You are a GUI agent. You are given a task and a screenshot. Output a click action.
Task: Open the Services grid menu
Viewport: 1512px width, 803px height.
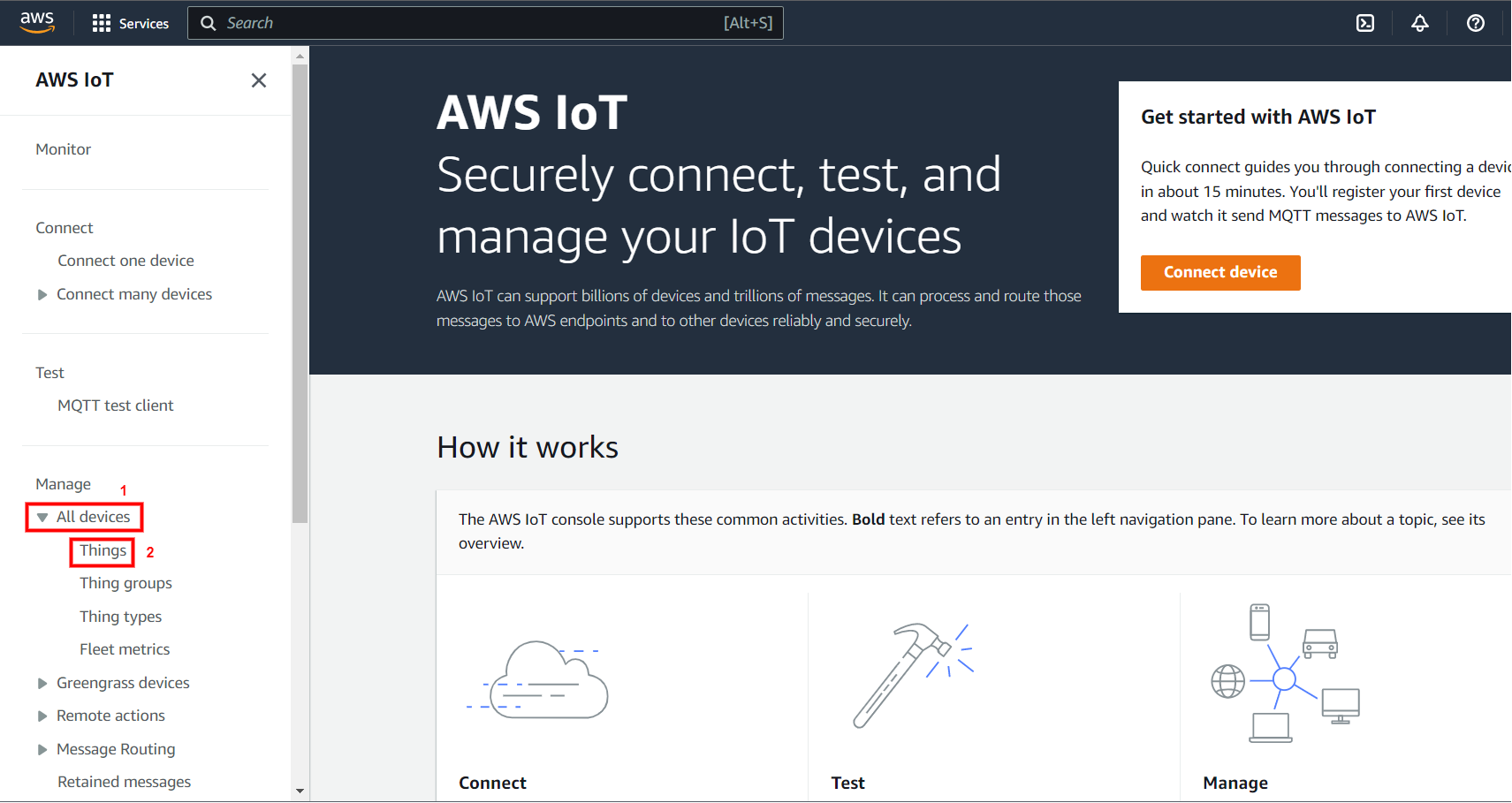tap(130, 23)
